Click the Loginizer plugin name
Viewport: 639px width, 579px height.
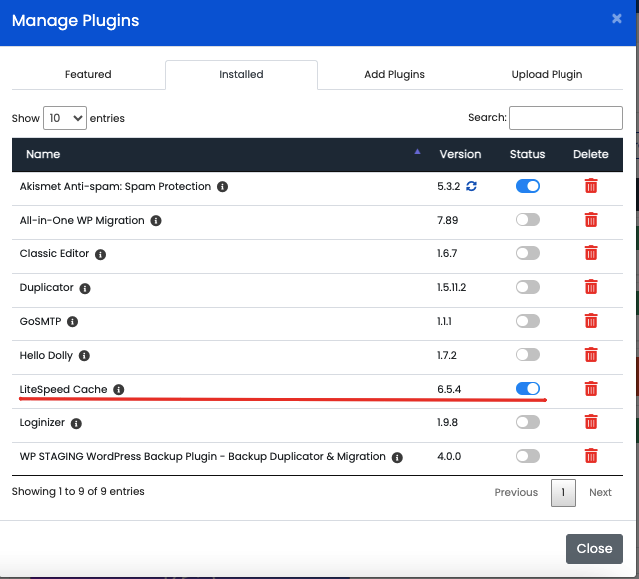(42, 423)
